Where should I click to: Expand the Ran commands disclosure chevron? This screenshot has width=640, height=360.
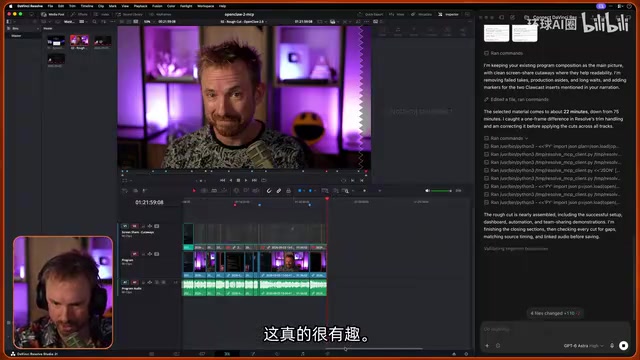tap(527, 138)
